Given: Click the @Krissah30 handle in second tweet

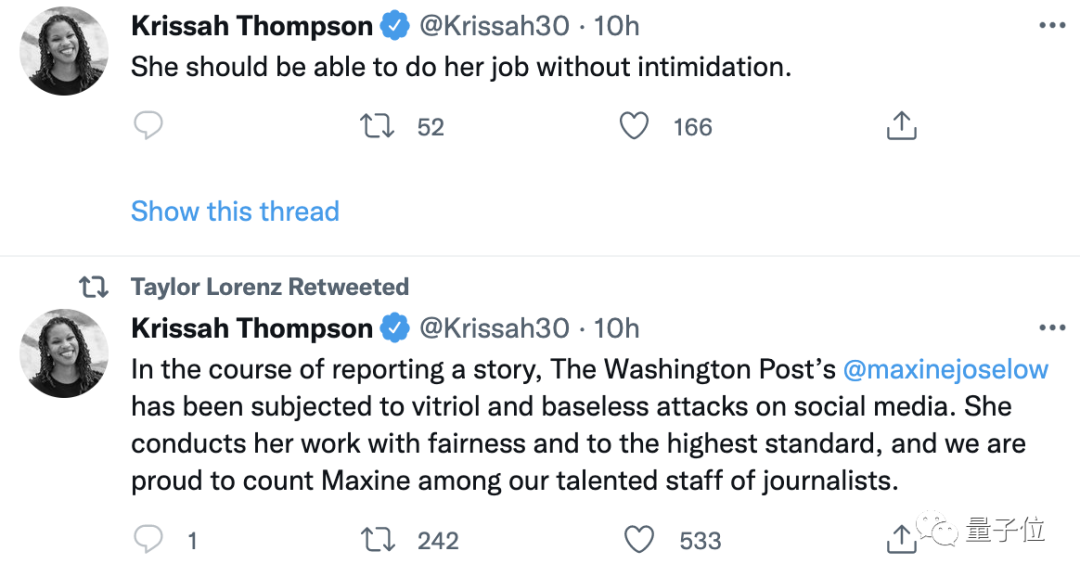Looking at the screenshot, I should tap(493, 328).
